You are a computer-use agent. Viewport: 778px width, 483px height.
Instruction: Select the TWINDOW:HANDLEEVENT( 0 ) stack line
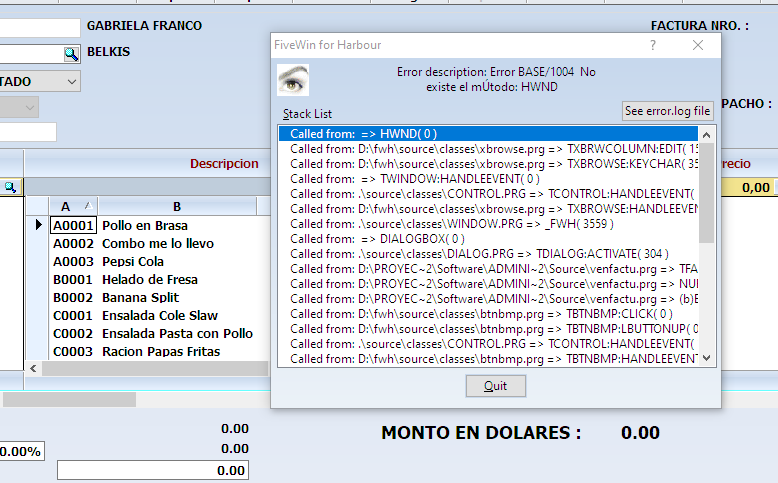pyautogui.click(x=488, y=179)
